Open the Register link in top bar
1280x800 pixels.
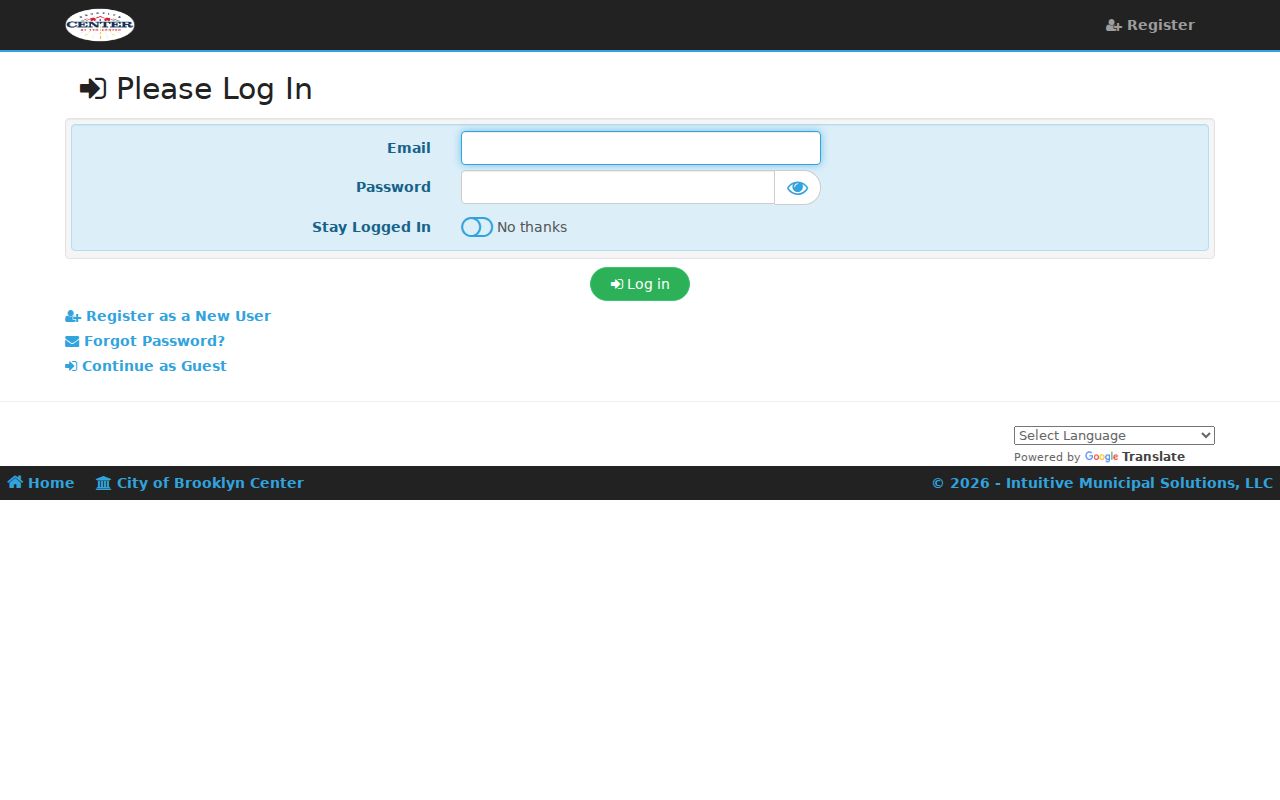click(x=1150, y=25)
